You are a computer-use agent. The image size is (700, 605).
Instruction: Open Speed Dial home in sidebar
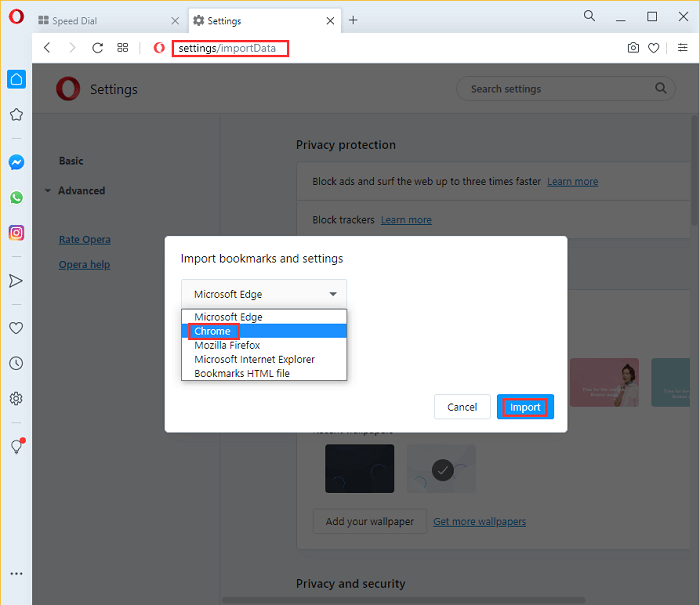[x=16, y=79]
